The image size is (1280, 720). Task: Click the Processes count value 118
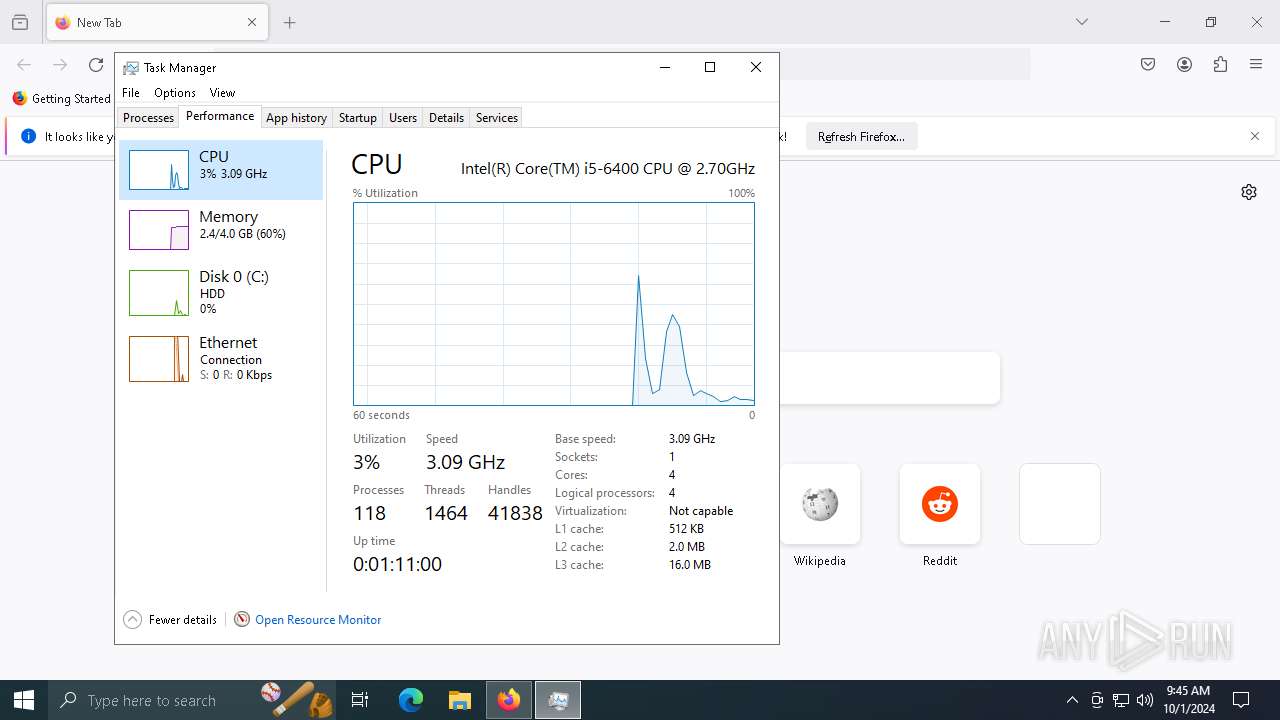coord(369,513)
